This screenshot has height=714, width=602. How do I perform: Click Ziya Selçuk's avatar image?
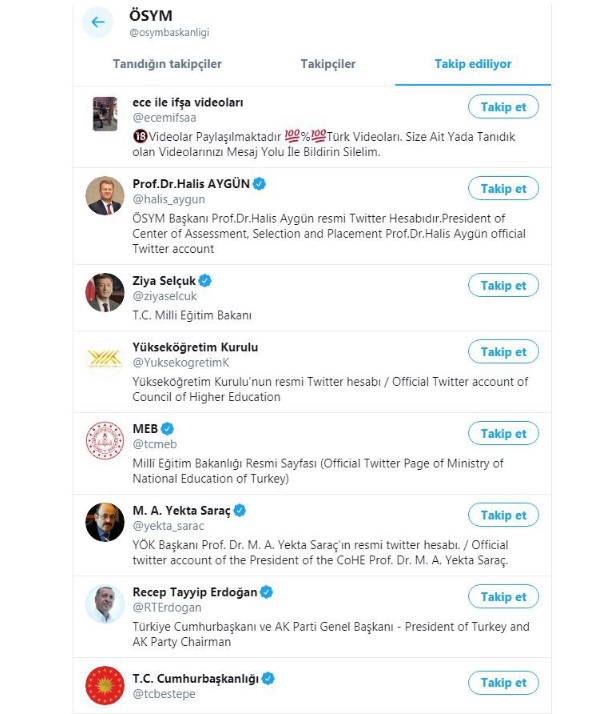pyautogui.click(x=105, y=292)
